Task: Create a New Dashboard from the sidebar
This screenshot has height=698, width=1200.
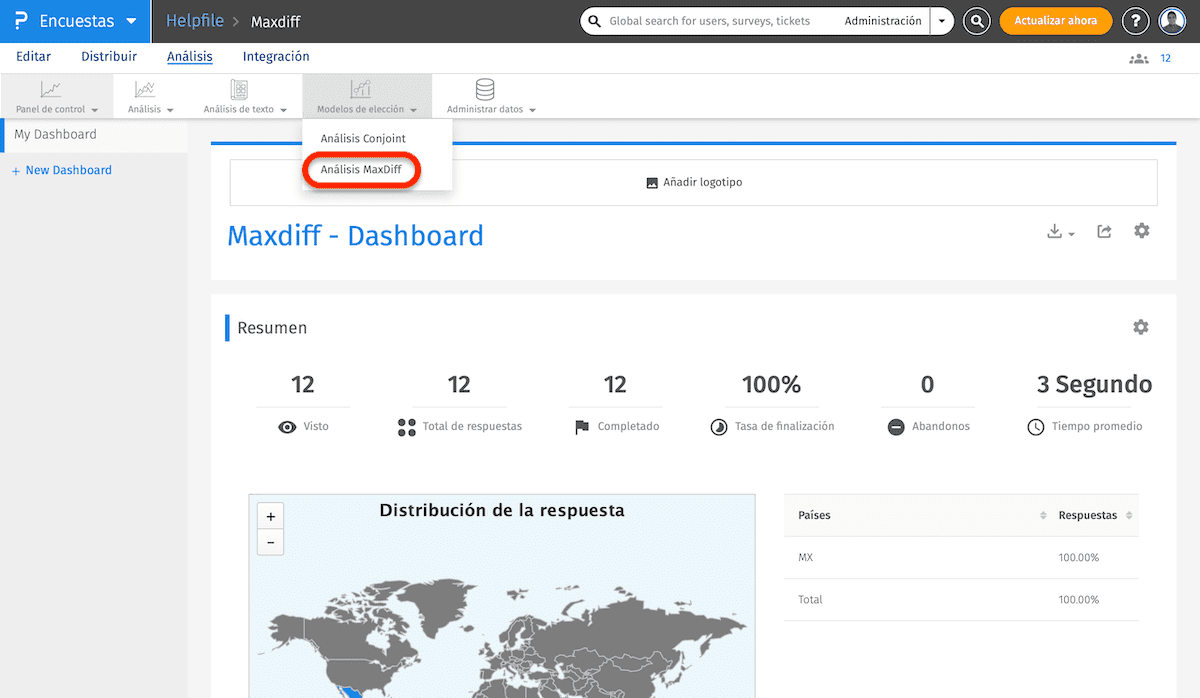Action: coord(62,170)
